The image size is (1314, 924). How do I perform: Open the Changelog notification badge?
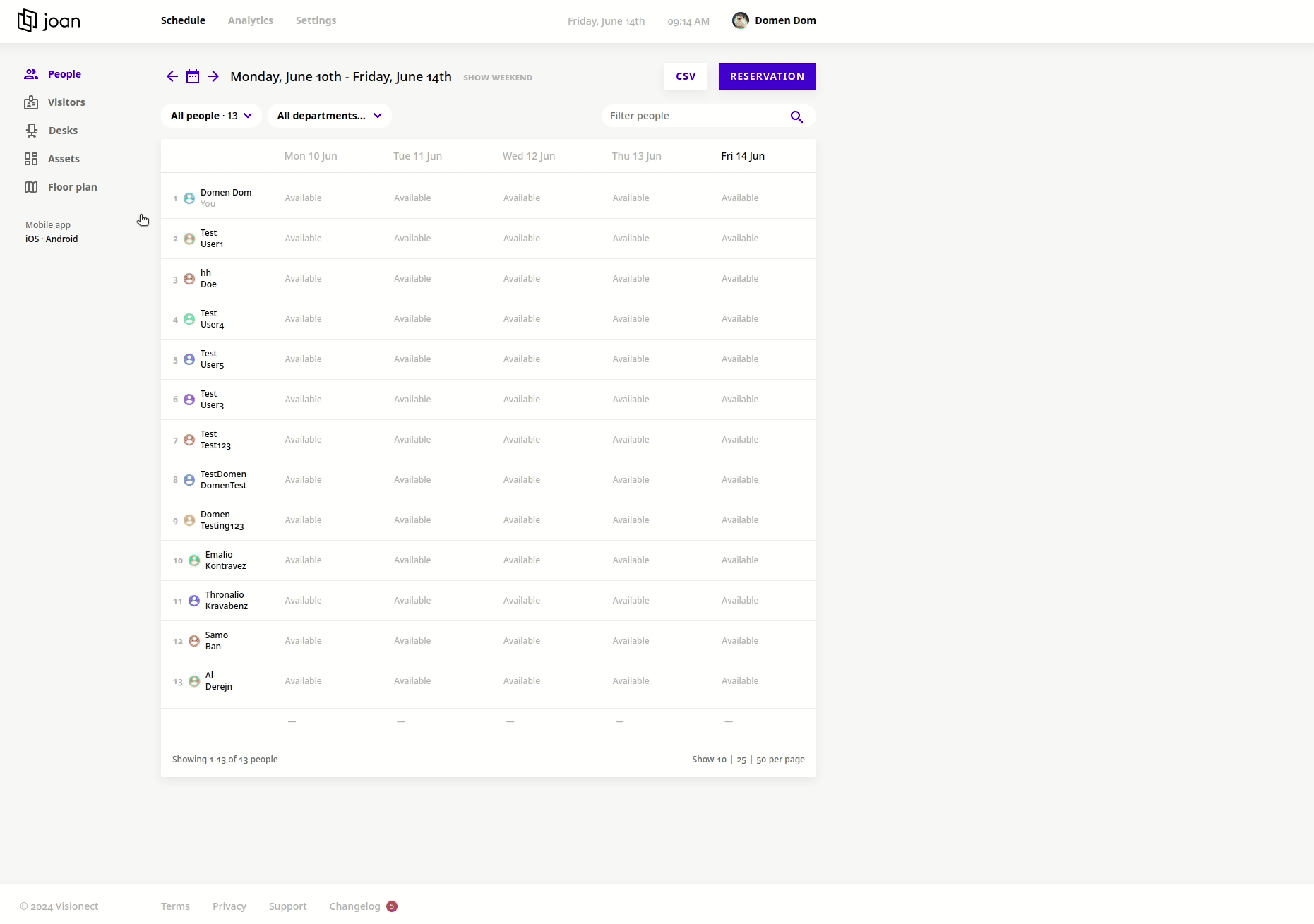point(392,906)
